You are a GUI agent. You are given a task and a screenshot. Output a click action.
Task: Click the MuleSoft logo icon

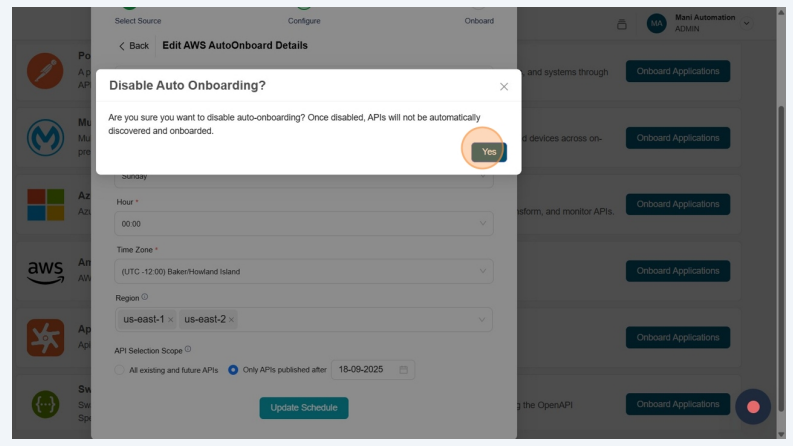pos(45,137)
